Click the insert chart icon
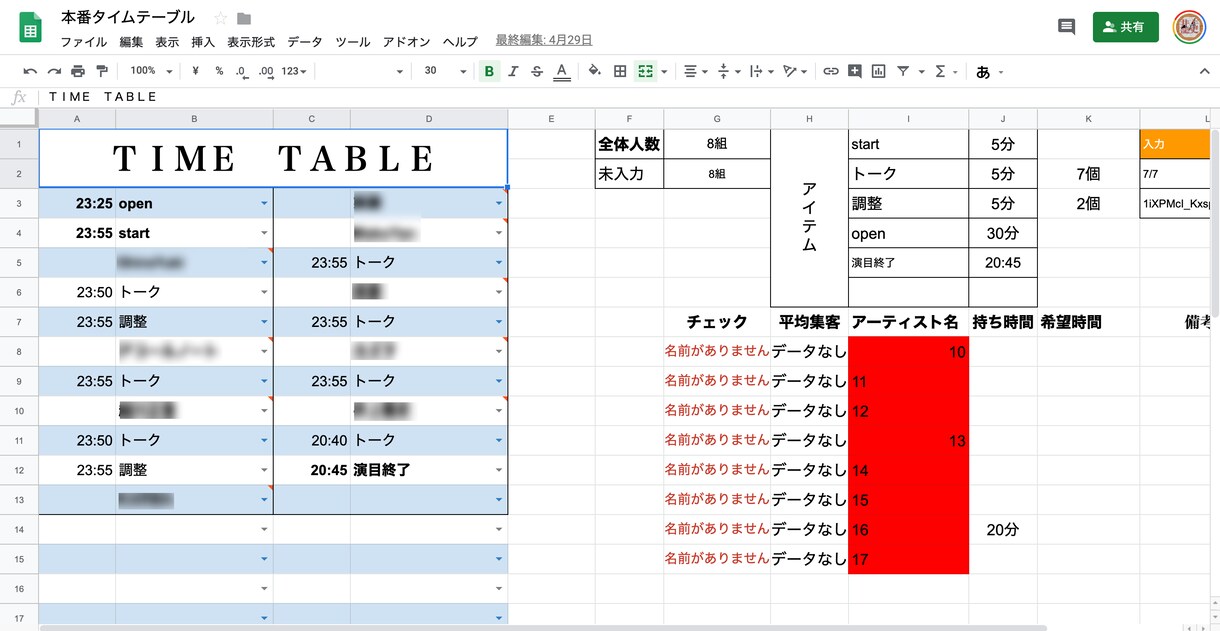 pyautogui.click(x=879, y=71)
